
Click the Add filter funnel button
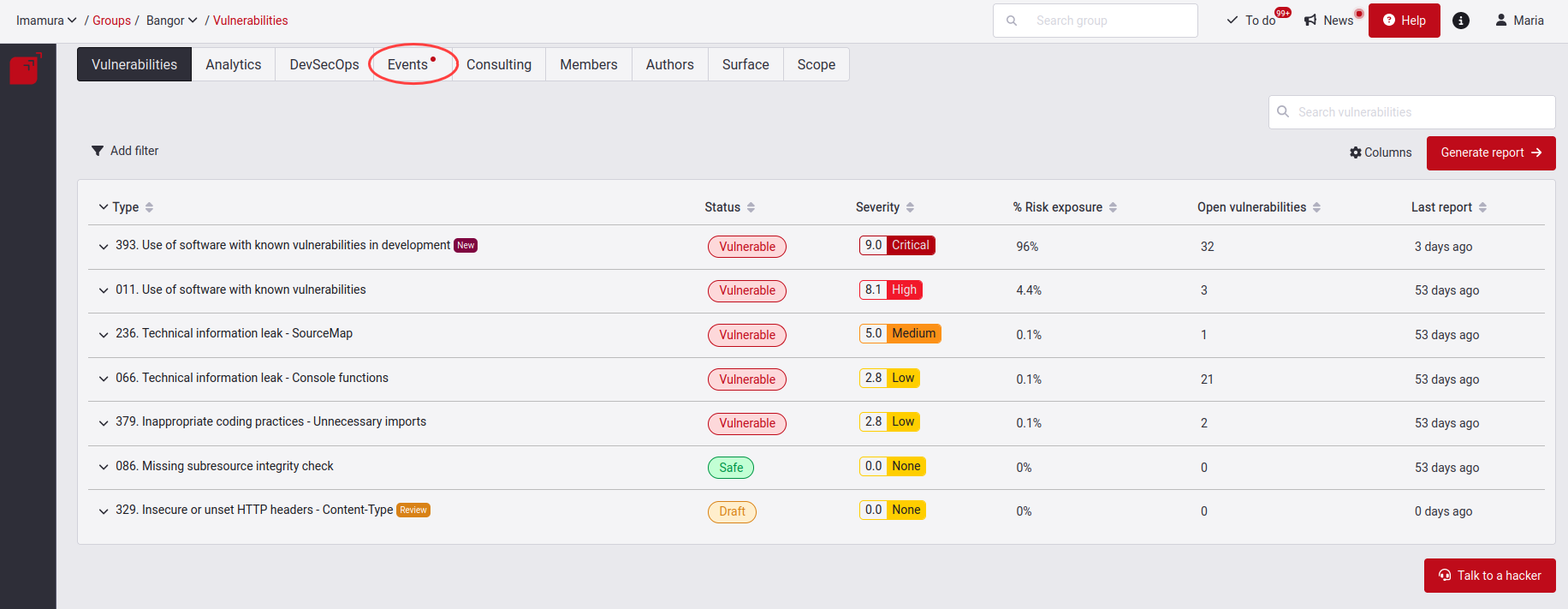click(x=125, y=151)
